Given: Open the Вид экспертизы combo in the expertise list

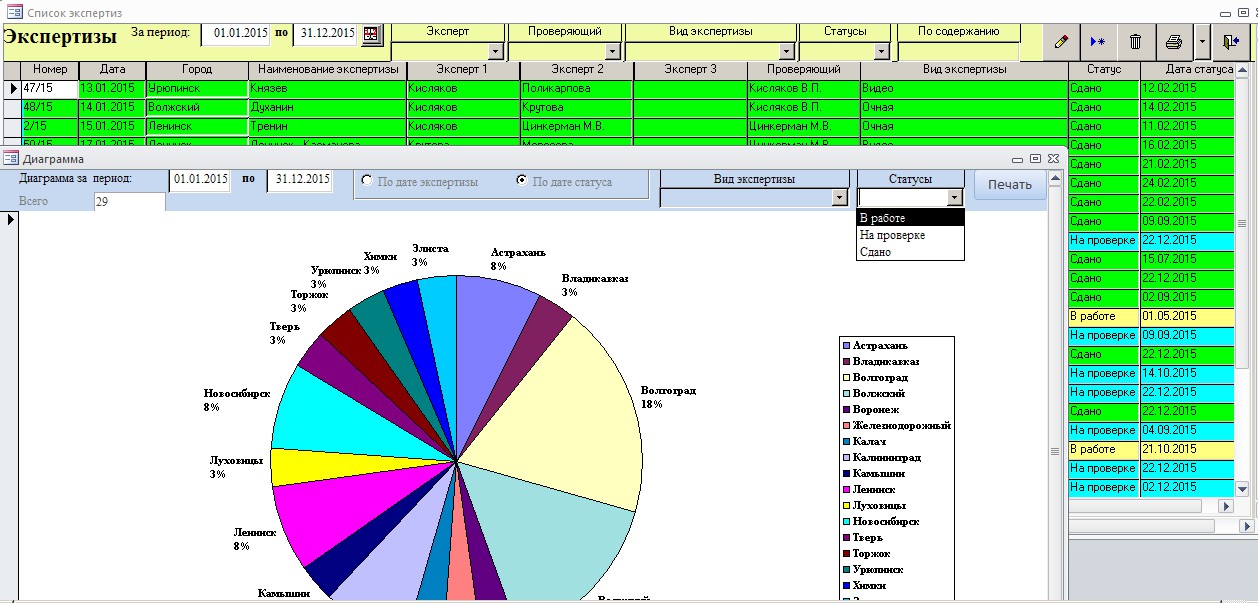Looking at the screenshot, I should [787, 51].
